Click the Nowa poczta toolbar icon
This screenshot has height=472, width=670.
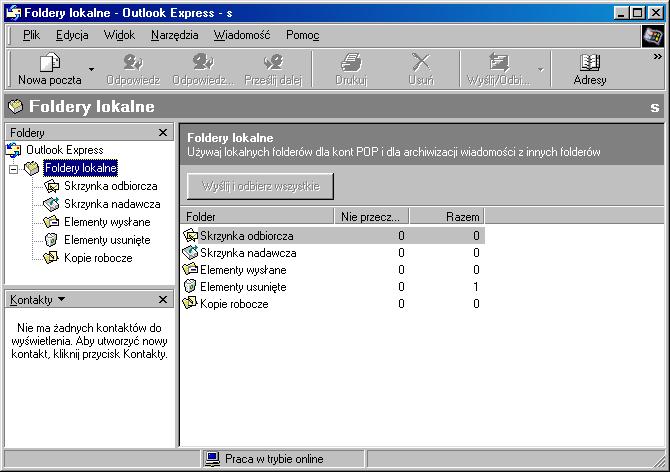coord(50,63)
